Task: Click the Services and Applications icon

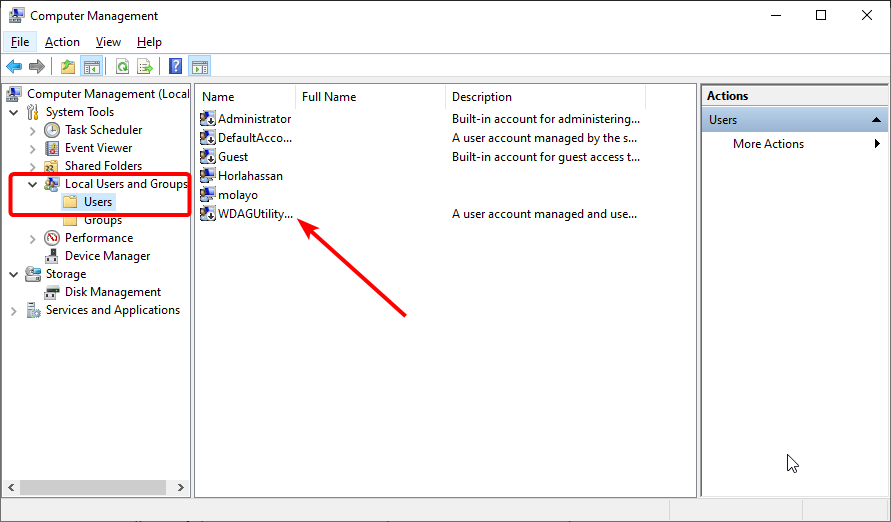Action: coord(34,310)
